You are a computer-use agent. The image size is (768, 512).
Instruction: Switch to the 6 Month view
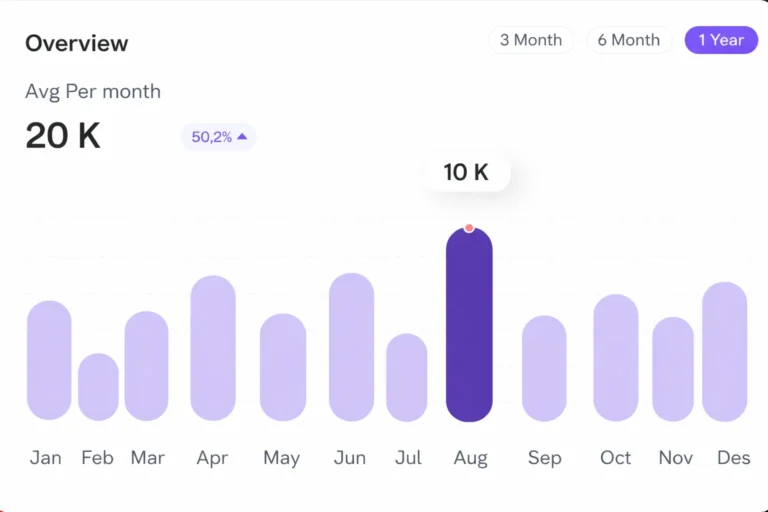point(628,40)
